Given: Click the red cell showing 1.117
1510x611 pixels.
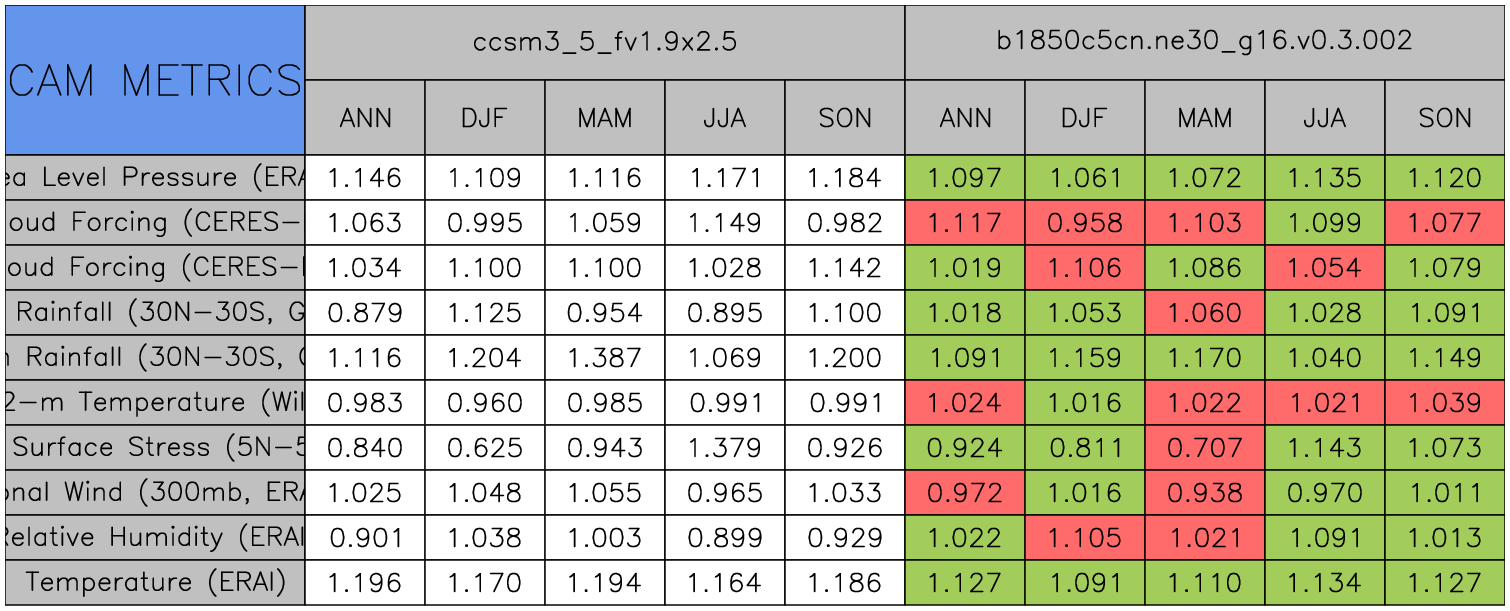Looking at the screenshot, I should tap(964, 223).
